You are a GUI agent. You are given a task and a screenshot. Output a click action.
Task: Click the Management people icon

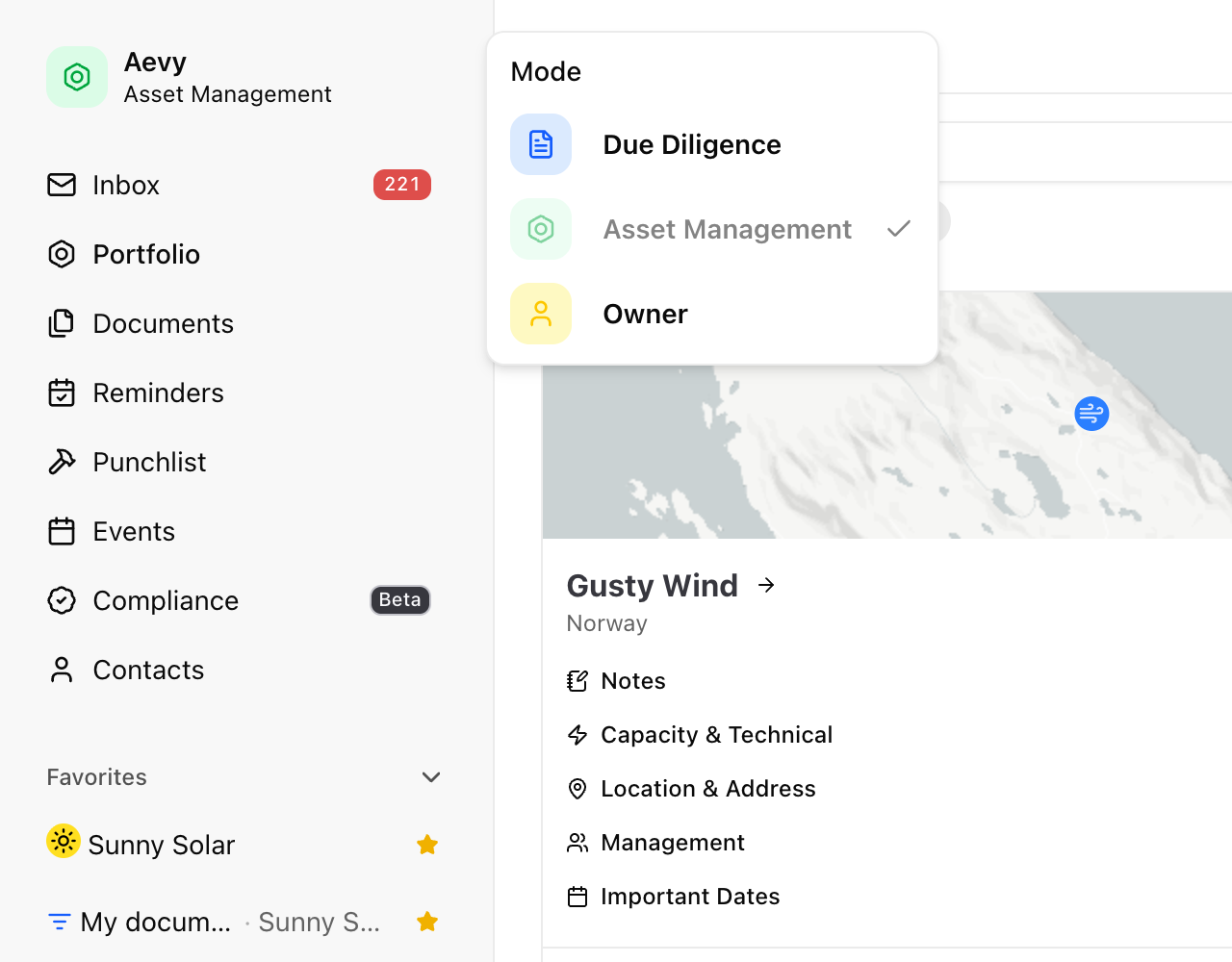click(577, 843)
